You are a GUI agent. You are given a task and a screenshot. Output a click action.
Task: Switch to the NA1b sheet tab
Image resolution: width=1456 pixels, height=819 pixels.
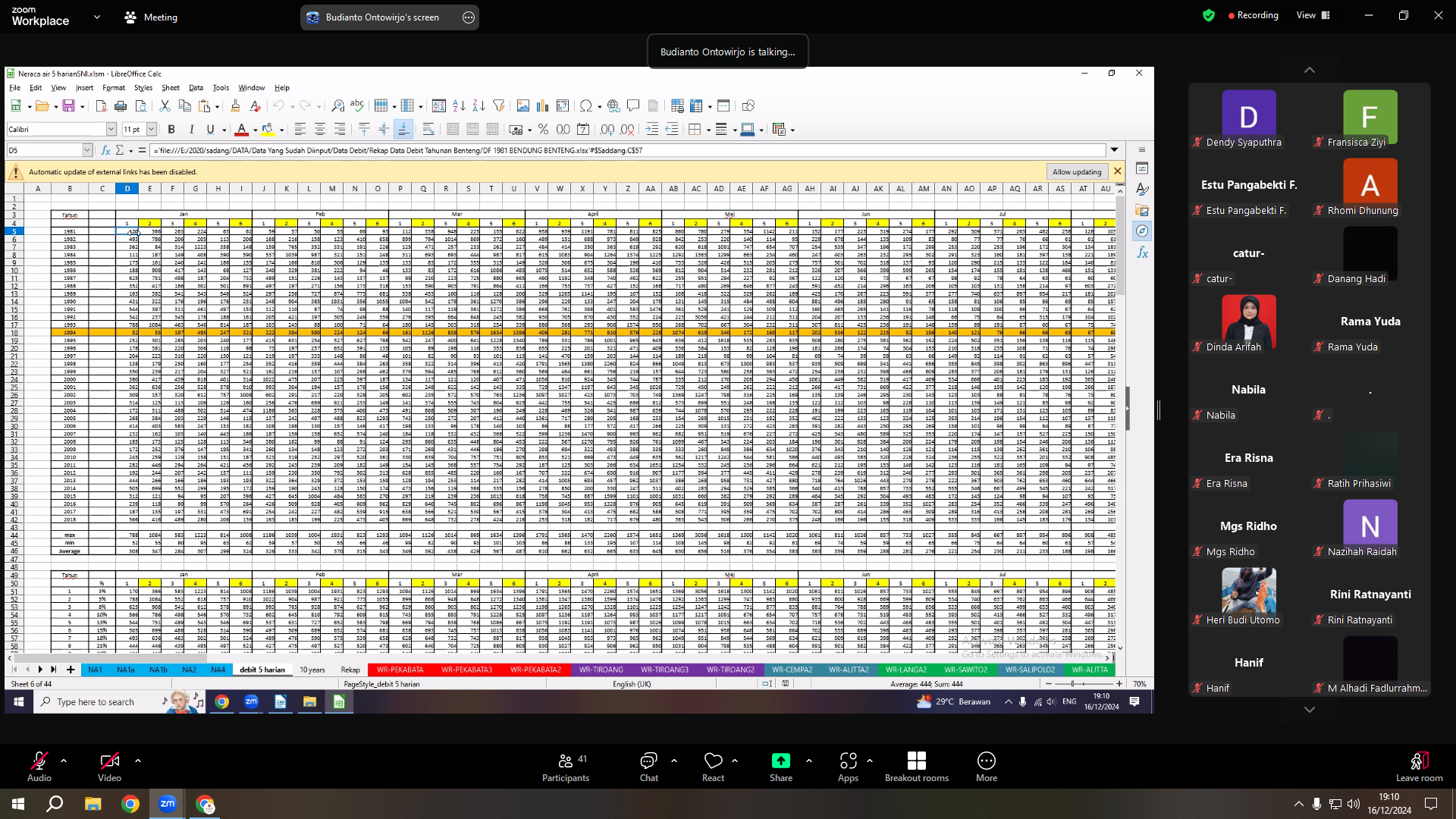pyautogui.click(x=158, y=670)
